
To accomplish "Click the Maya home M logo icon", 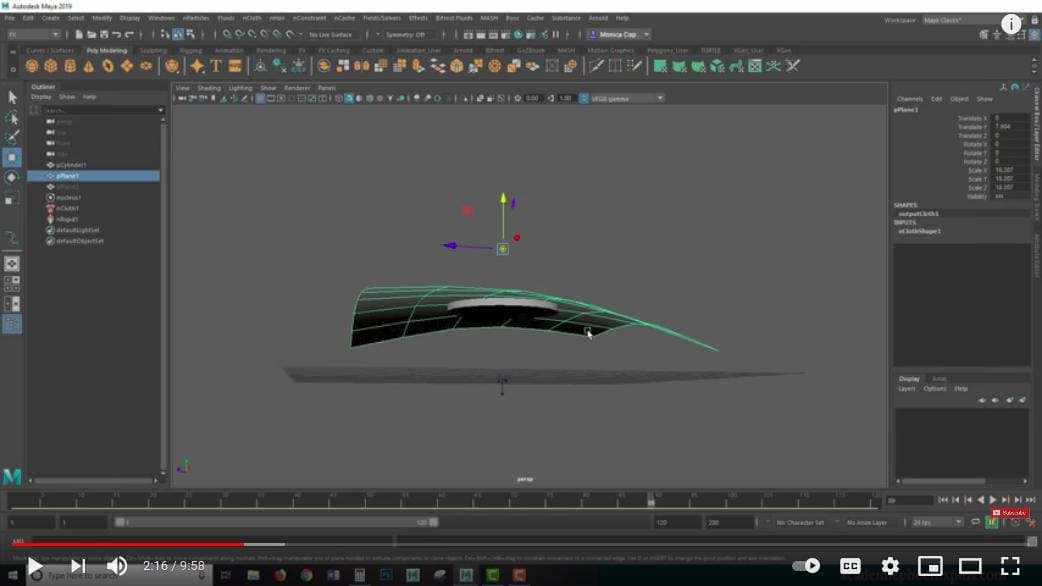I will click(12, 476).
